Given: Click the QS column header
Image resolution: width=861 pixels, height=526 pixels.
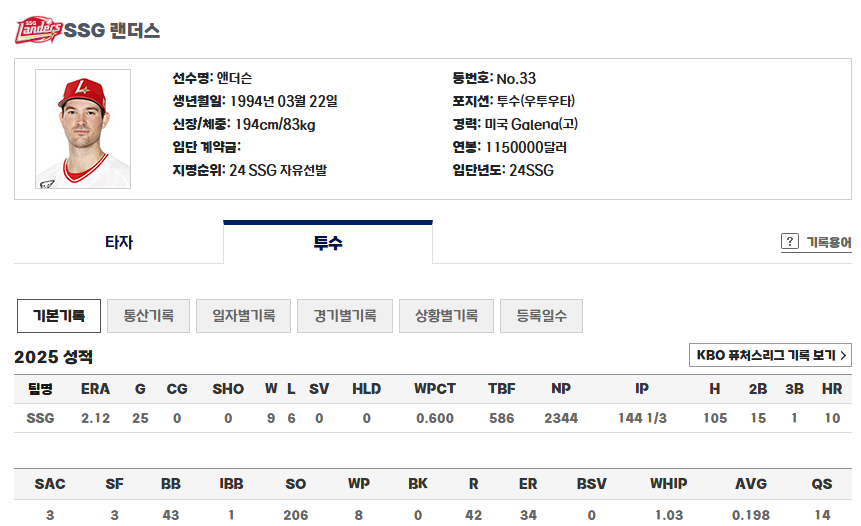Looking at the screenshot, I should 822,484.
